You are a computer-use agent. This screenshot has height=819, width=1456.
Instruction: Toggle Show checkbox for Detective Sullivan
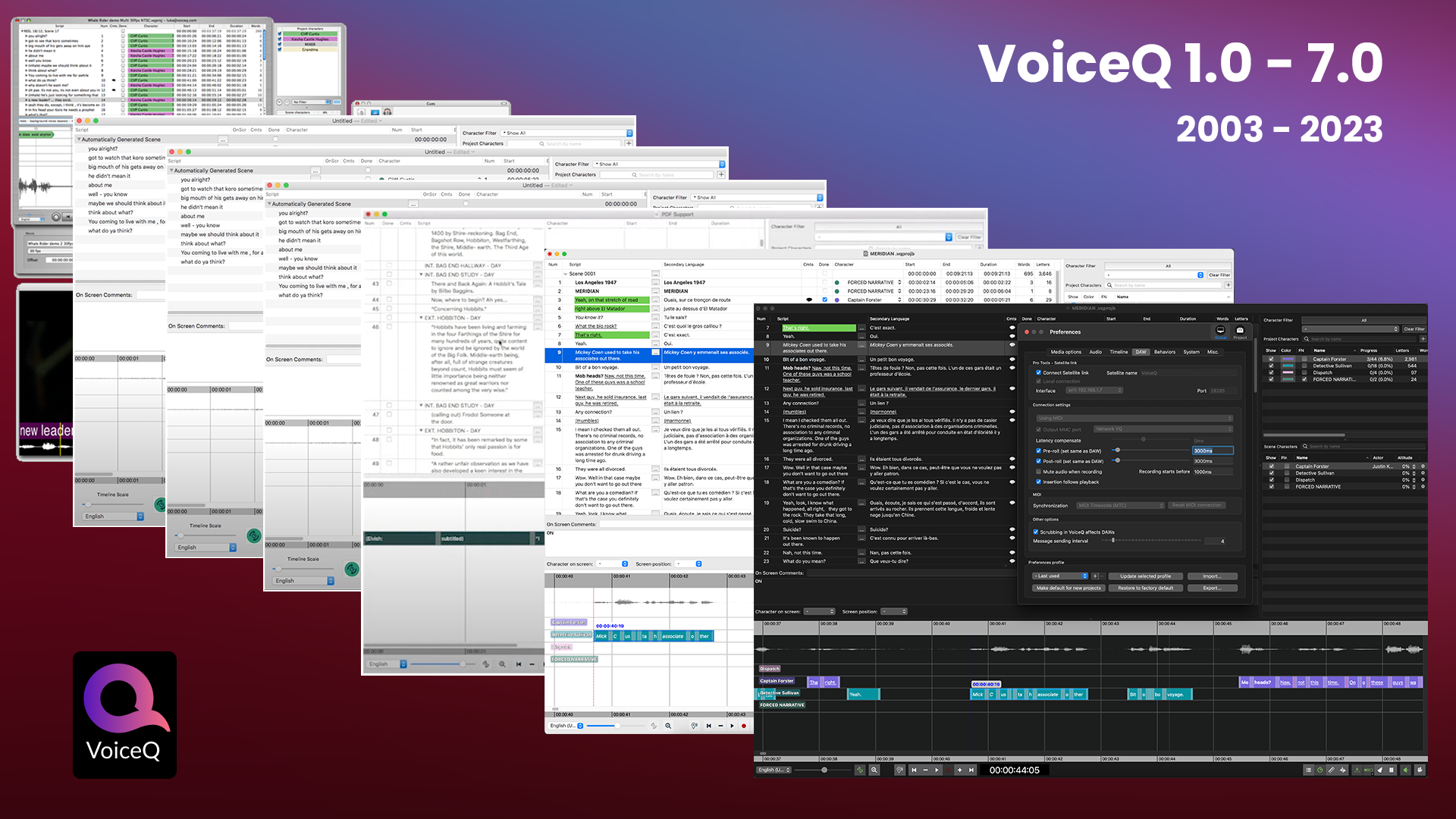tap(1271, 366)
